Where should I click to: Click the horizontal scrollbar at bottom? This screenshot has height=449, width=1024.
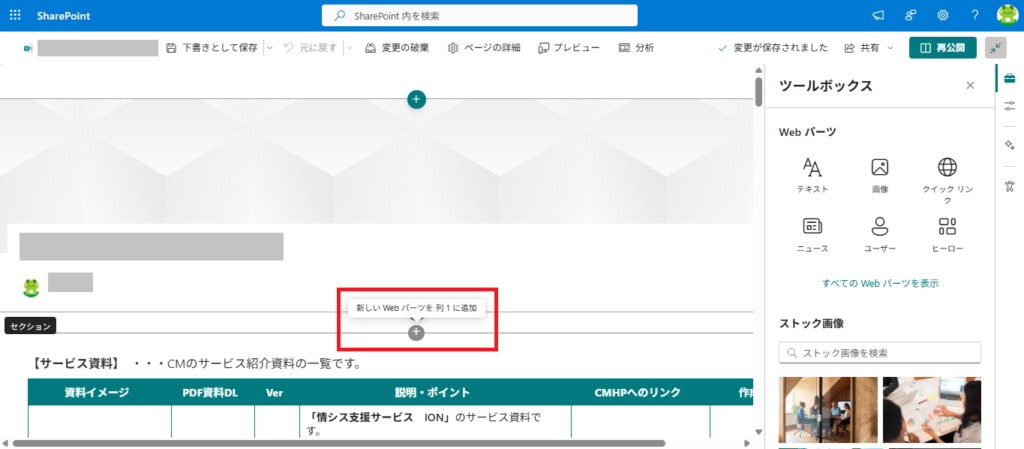pos(338,443)
